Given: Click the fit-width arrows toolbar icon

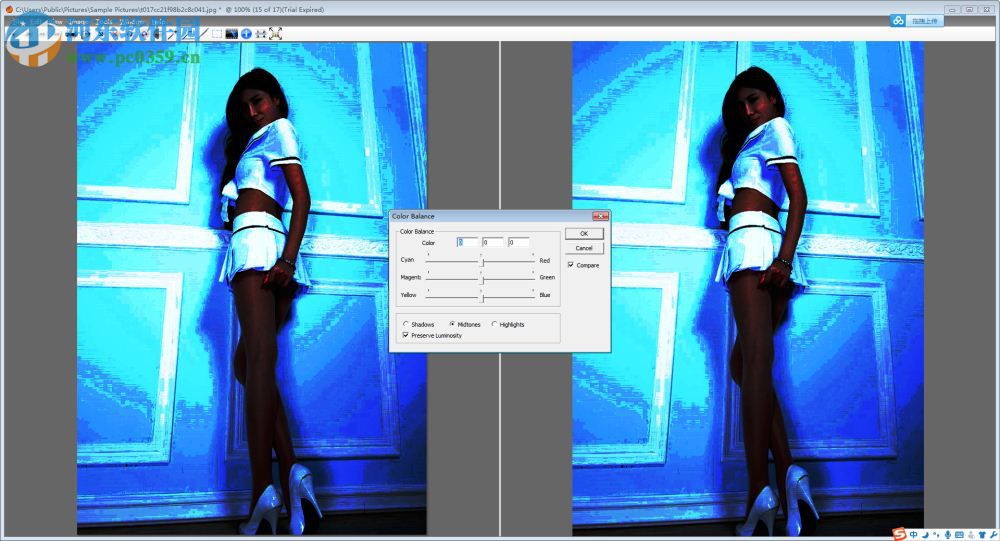Looking at the screenshot, I should [x=261, y=34].
